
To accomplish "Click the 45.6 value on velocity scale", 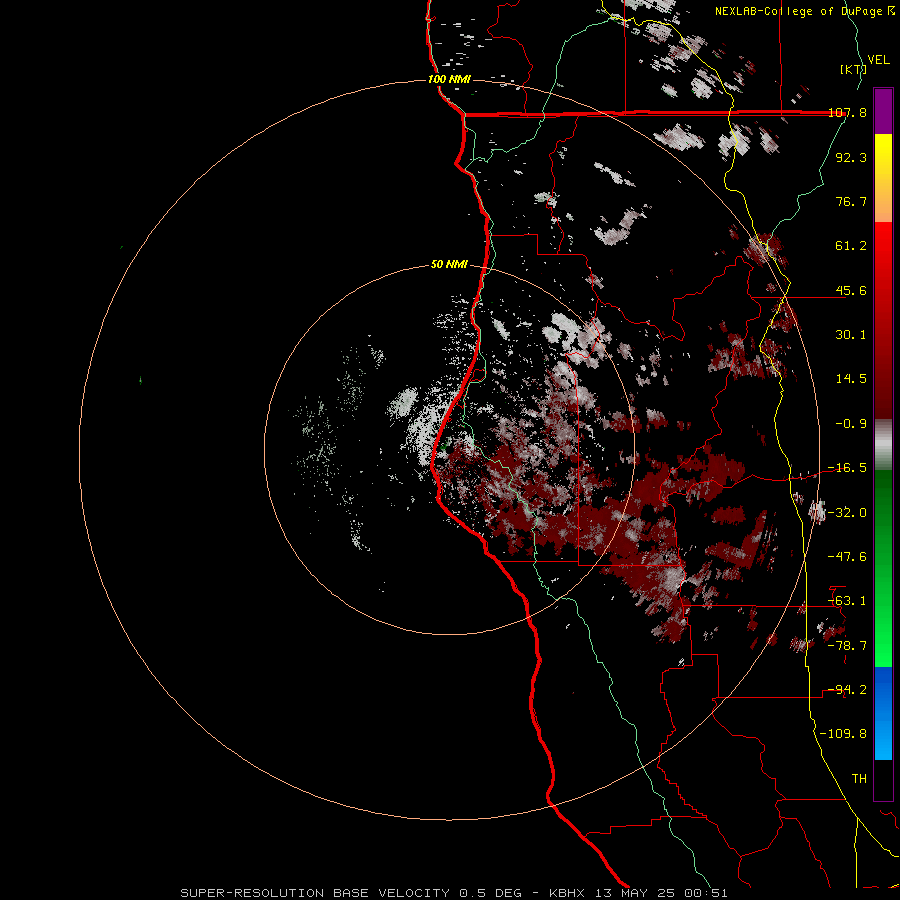I will pos(851,290).
